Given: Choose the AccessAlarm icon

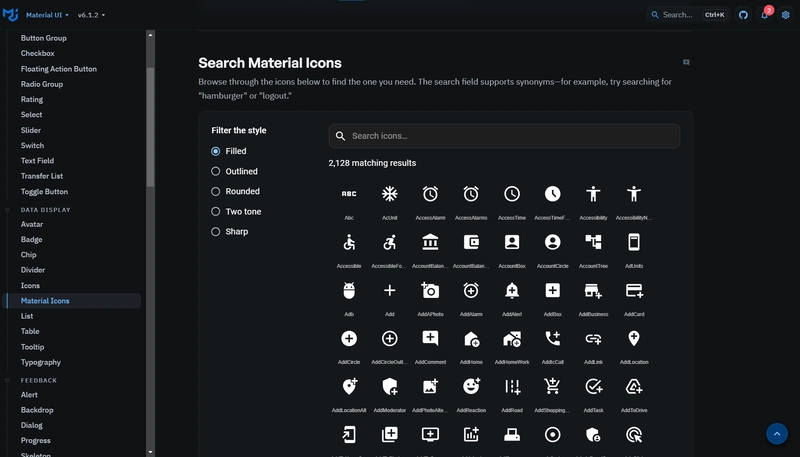Looking at the screenshot, I should 430,194.
